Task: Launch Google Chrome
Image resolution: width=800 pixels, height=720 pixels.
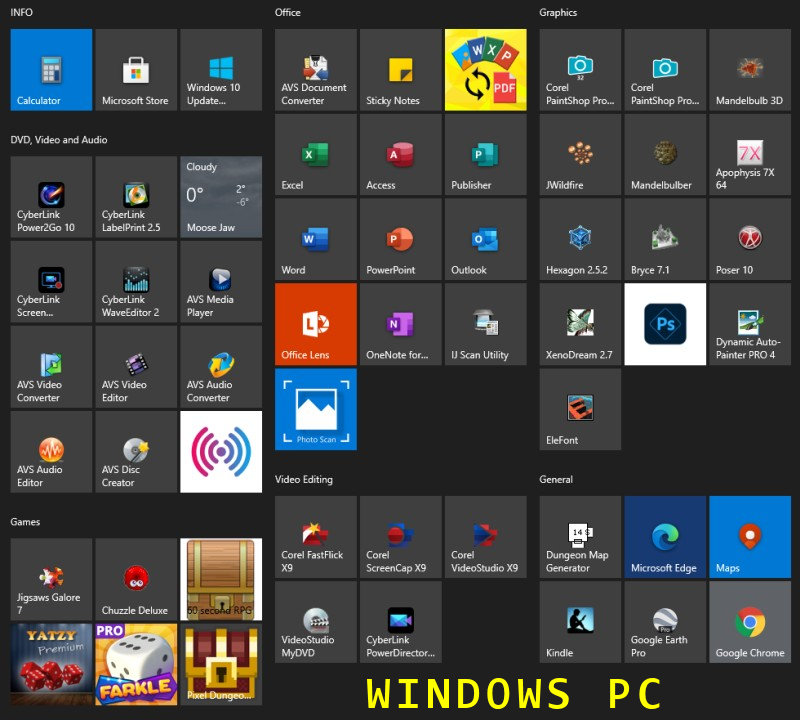Action: (x=750, y=622)
